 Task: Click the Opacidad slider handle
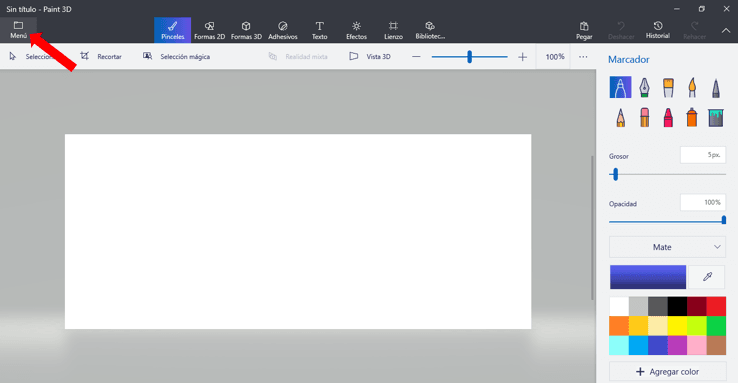point(724,220)
